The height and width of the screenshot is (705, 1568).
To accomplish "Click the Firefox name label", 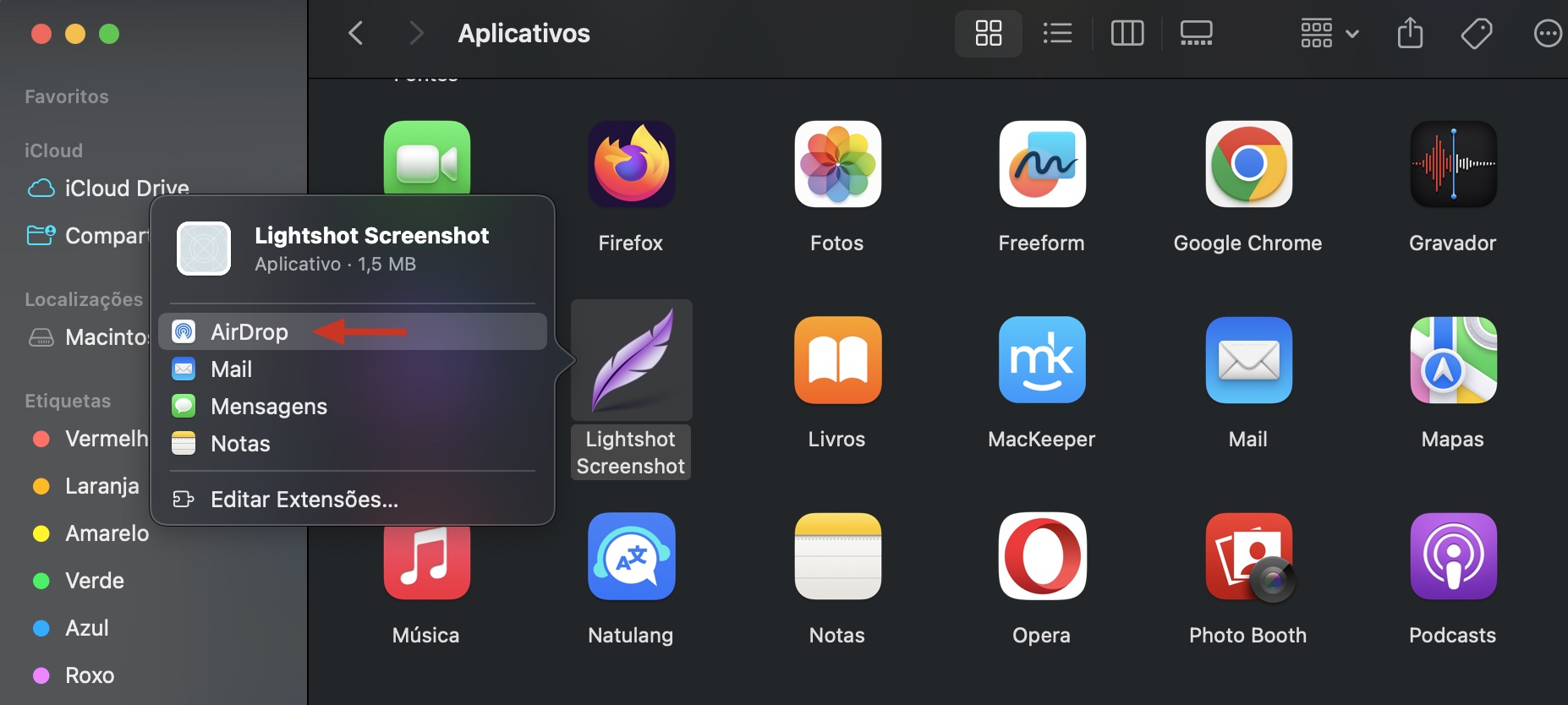I will point(631,243).
